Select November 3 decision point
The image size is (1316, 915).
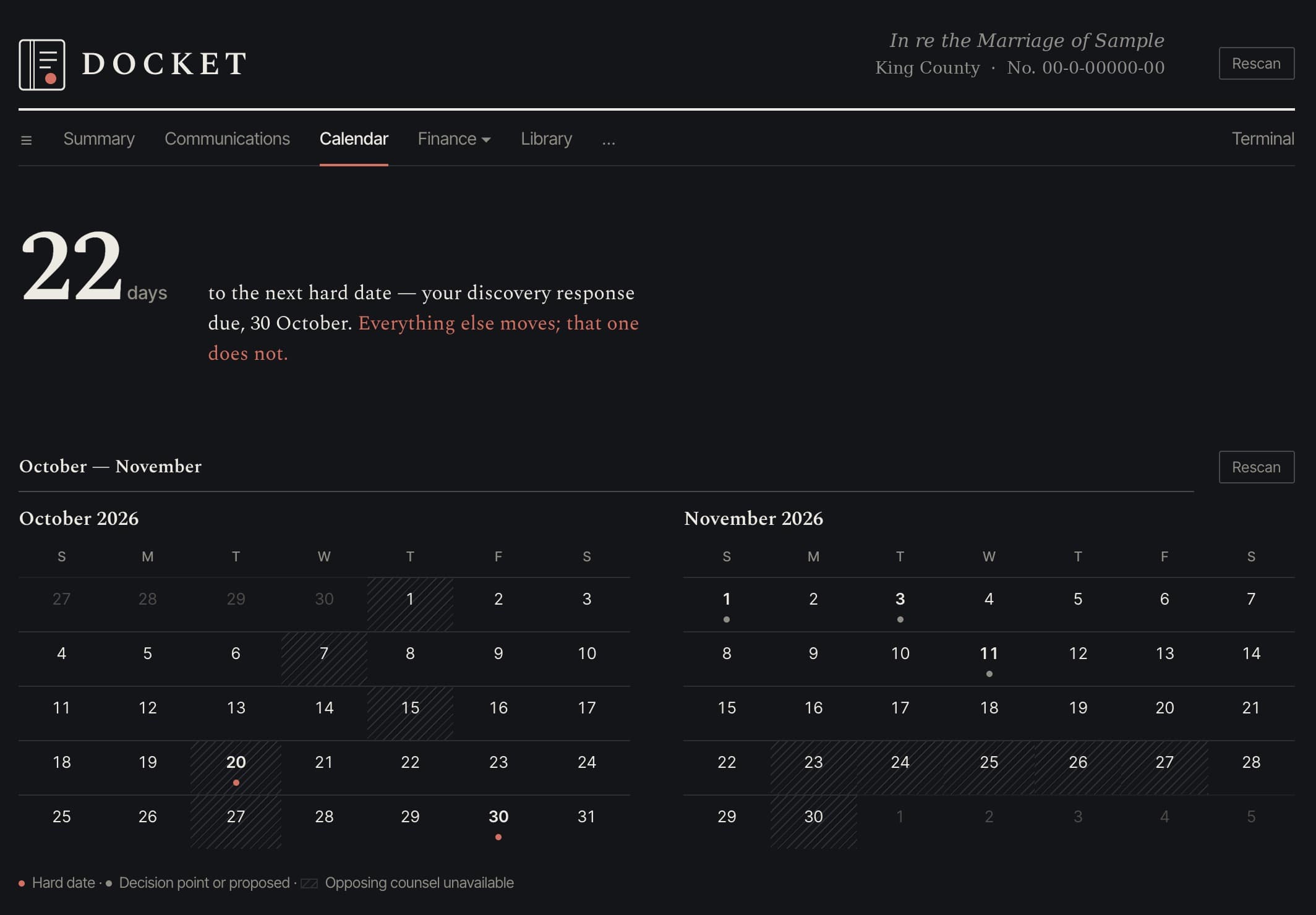pos(900,605)
